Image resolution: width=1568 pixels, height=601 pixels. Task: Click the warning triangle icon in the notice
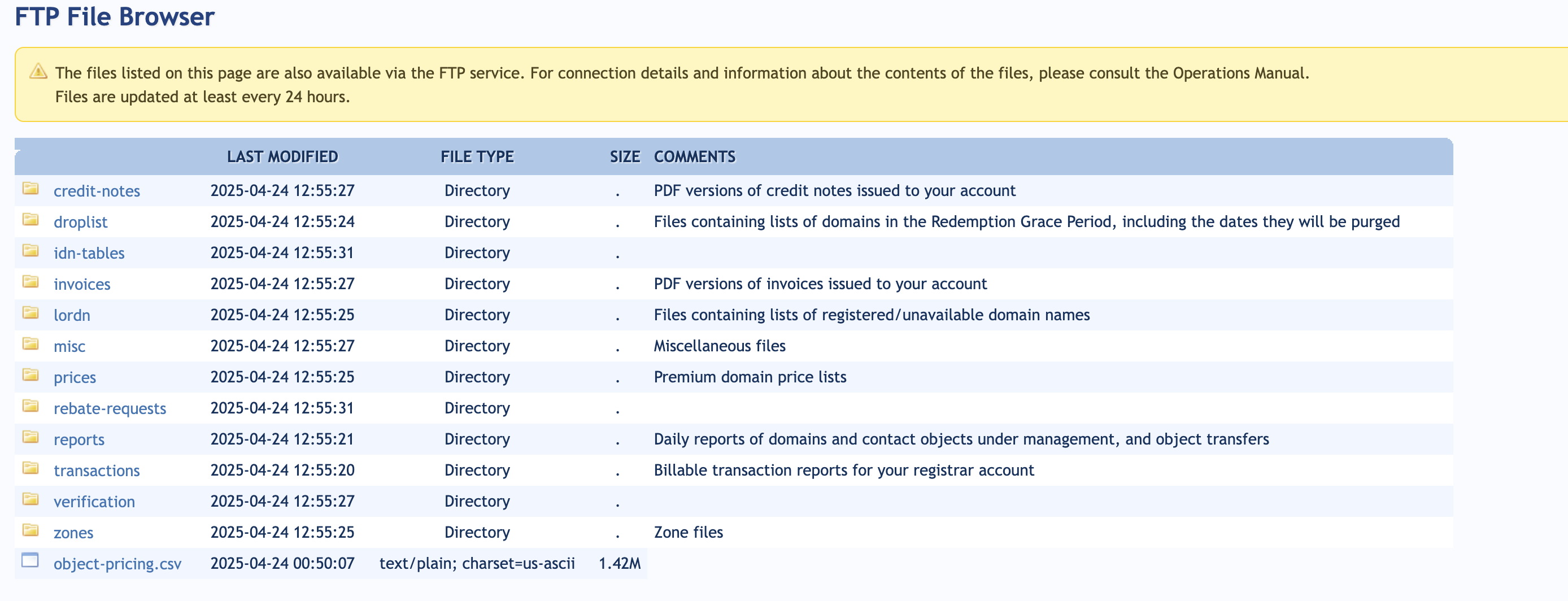click(x=38, y=71)
